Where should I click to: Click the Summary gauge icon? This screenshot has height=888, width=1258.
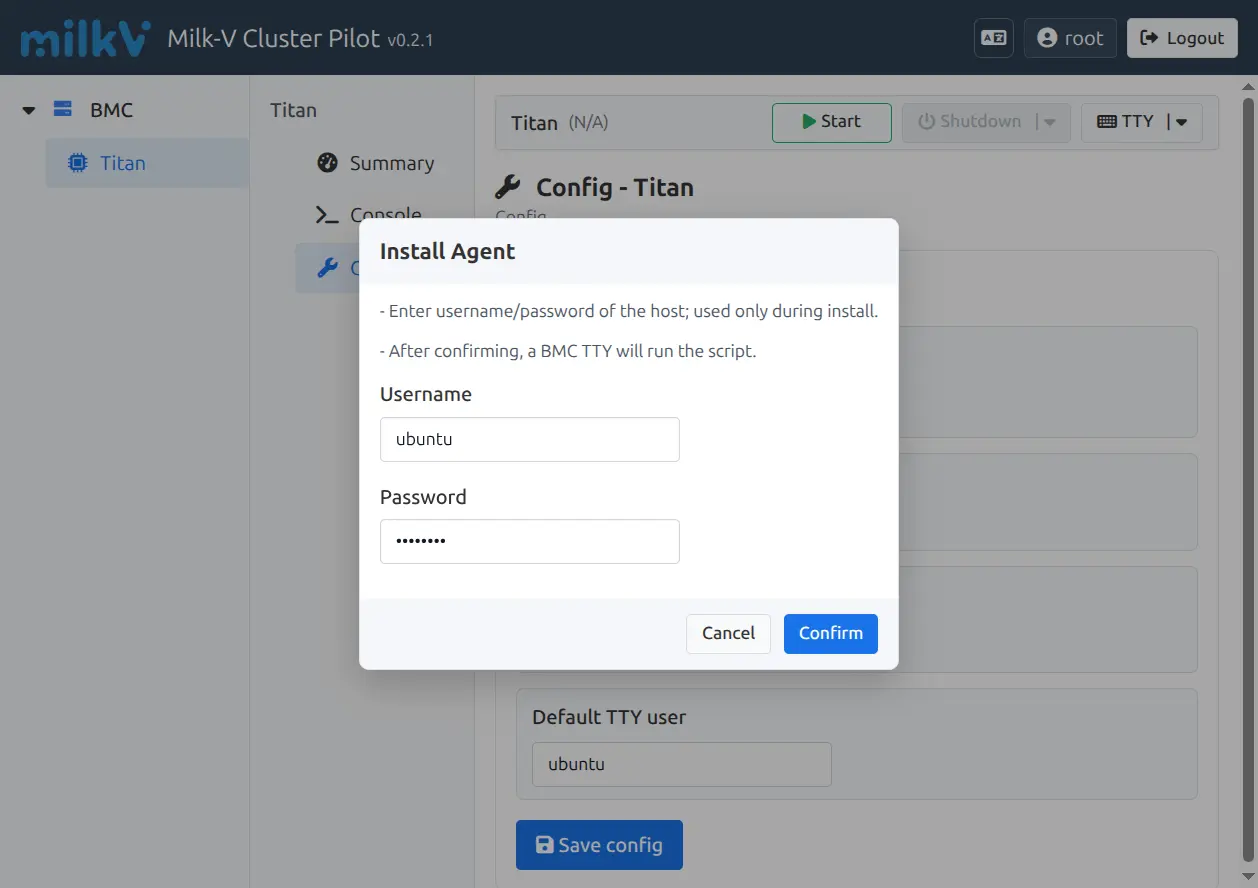point(327,163)
